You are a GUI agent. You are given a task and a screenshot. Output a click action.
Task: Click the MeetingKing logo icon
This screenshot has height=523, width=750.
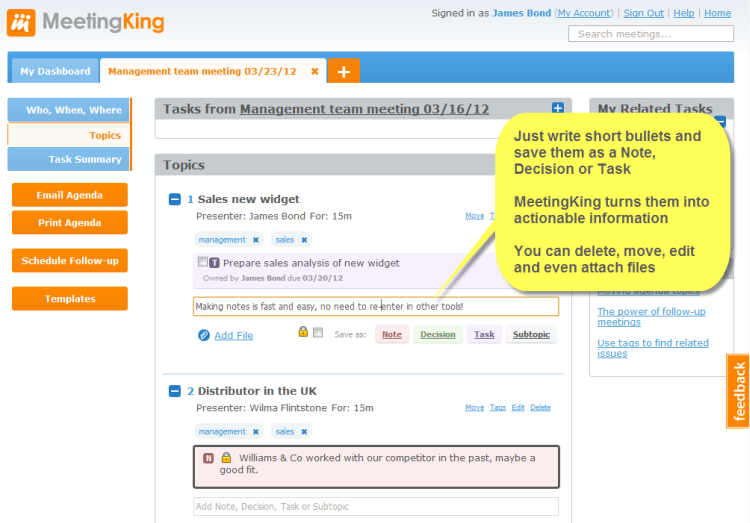click(21, 22)
